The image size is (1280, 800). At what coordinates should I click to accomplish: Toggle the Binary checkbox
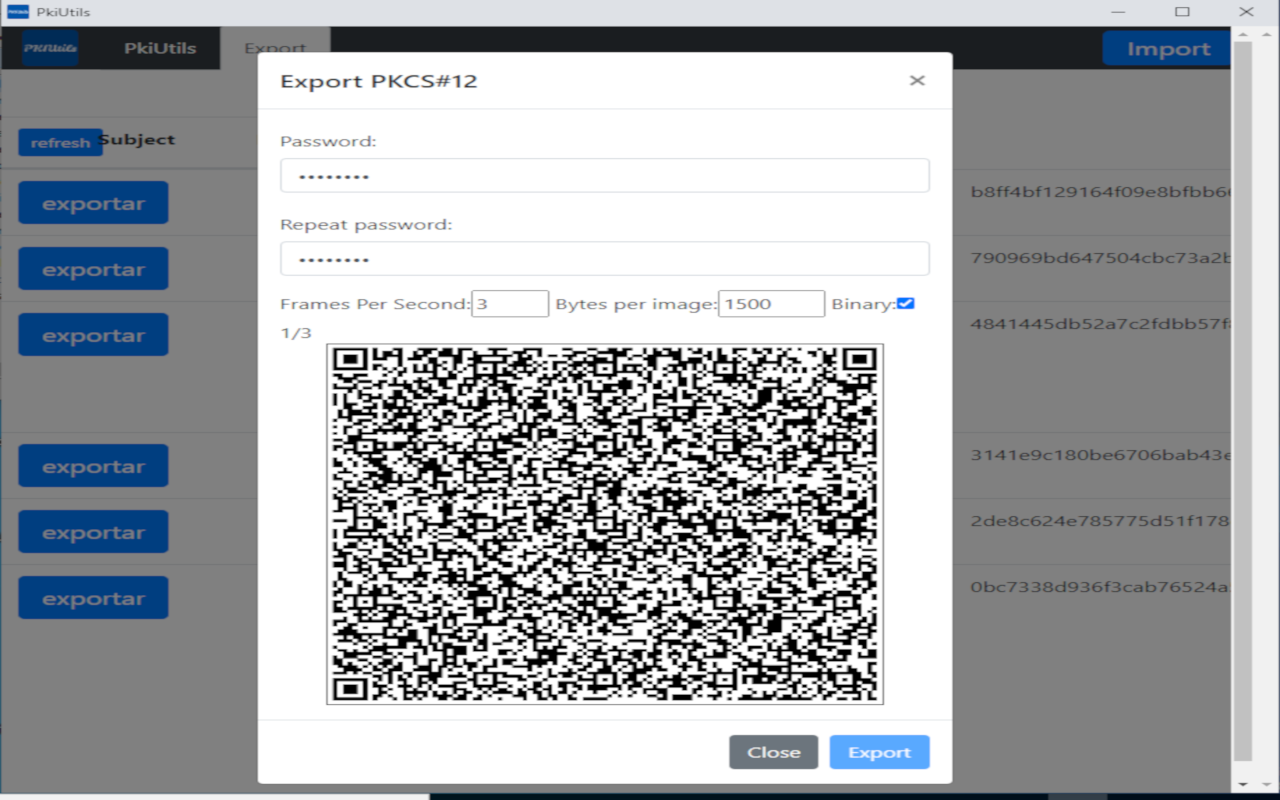click(x=906, y=303)
